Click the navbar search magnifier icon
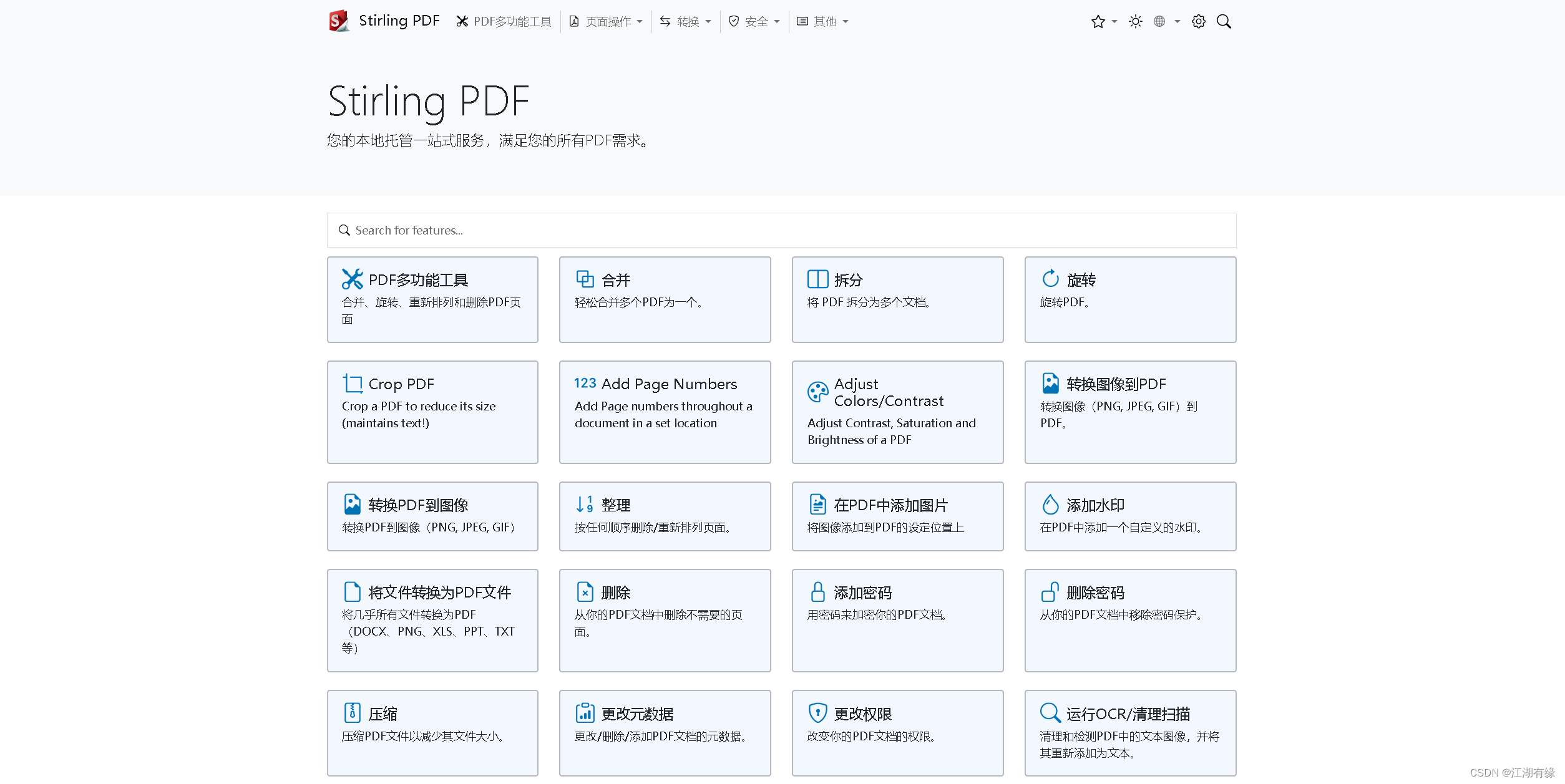The width and height of the screenshot is (1565, 784). click(1224, 22)
